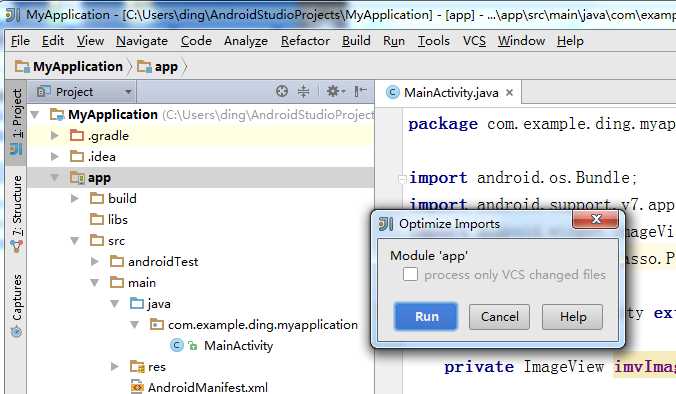Open the VCS menu

click(x=474, y=41)
